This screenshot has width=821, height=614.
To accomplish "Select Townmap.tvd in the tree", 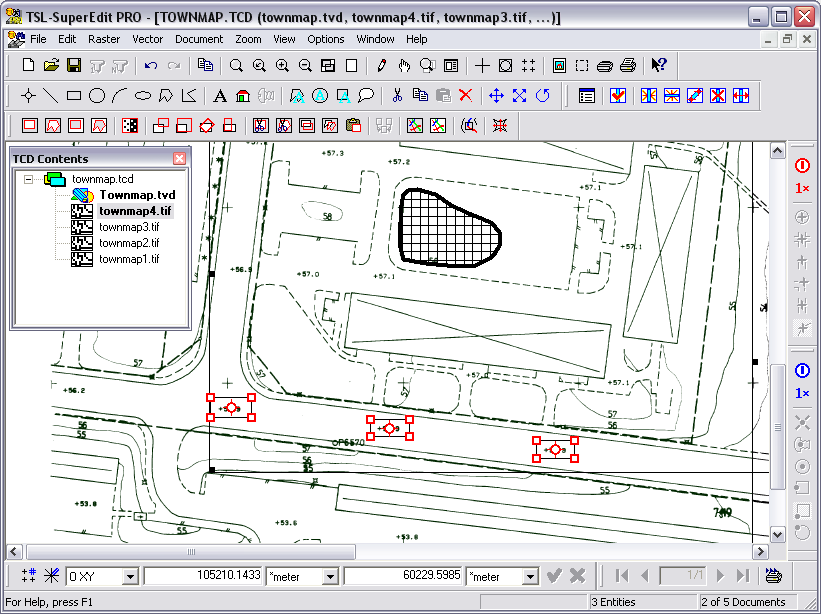I will pos(137,195).
